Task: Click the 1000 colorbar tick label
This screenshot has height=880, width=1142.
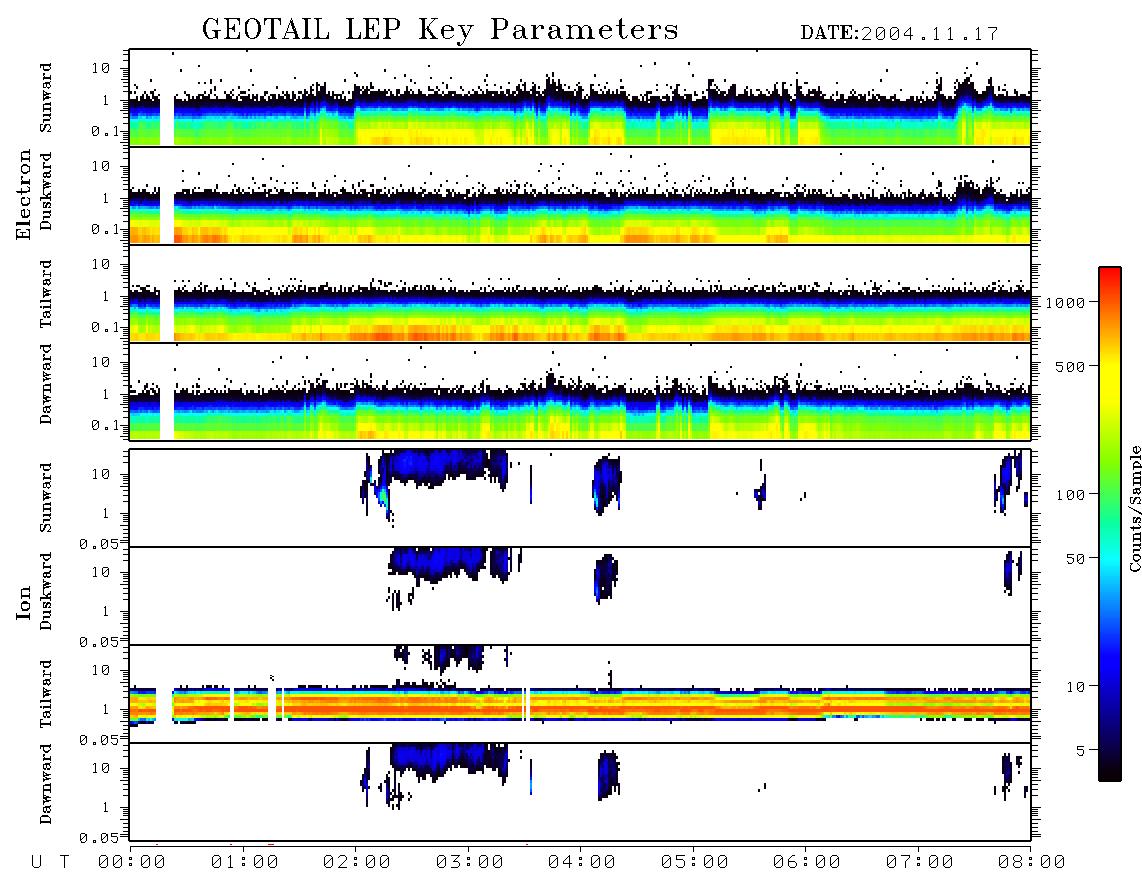Action: [1066, 303]
